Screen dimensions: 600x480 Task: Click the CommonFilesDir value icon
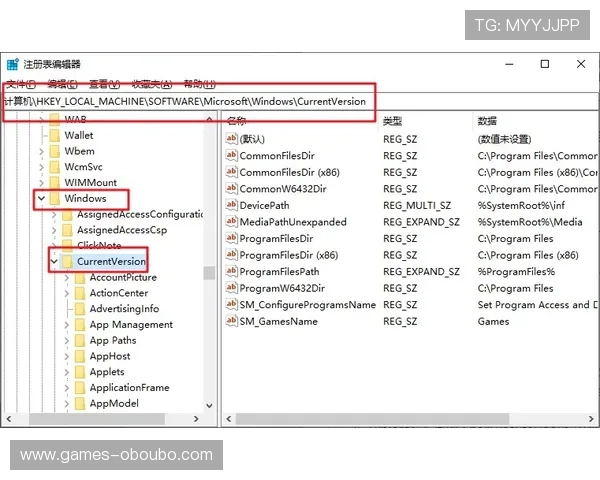231,156
